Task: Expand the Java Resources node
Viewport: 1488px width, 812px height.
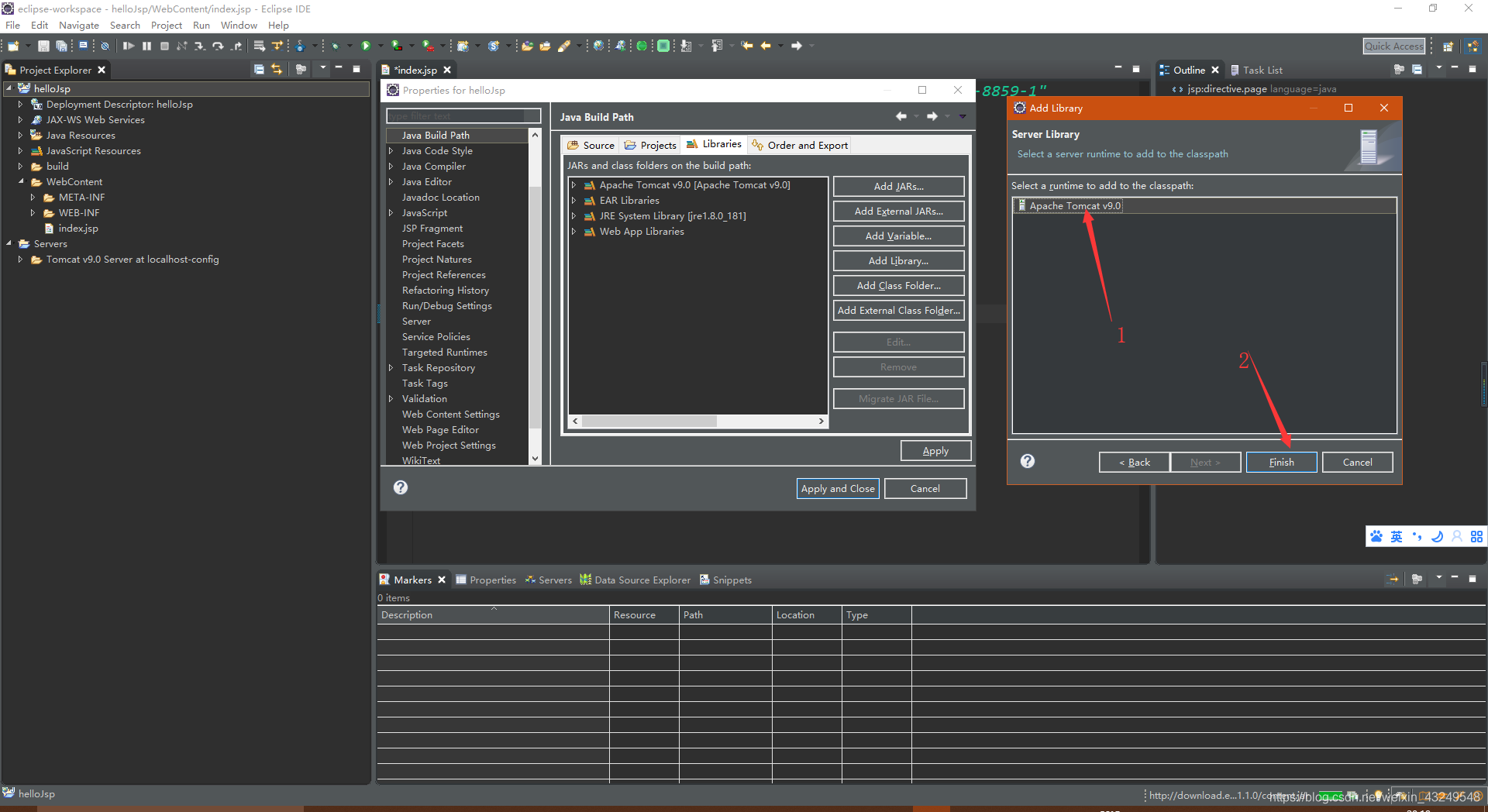Action: 21,136
